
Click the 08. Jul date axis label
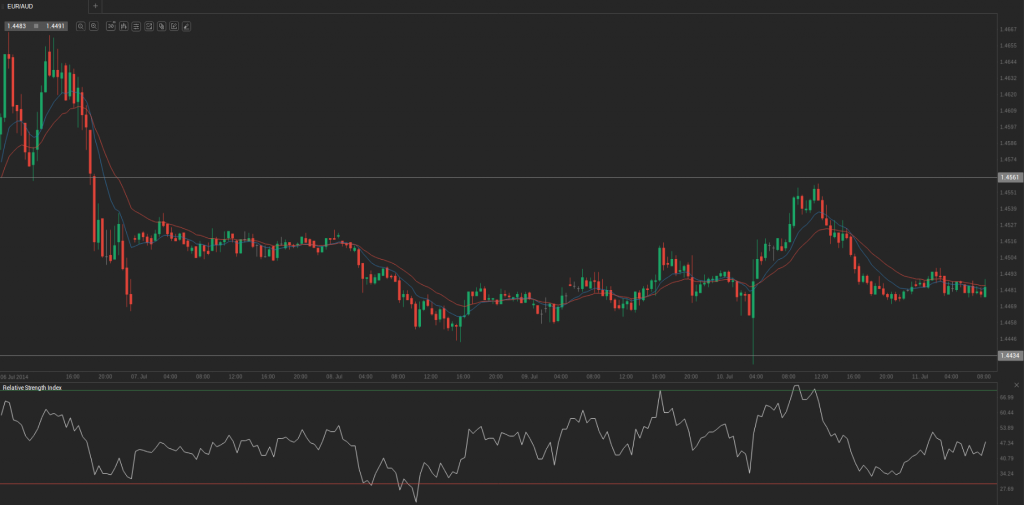point(334,377)
